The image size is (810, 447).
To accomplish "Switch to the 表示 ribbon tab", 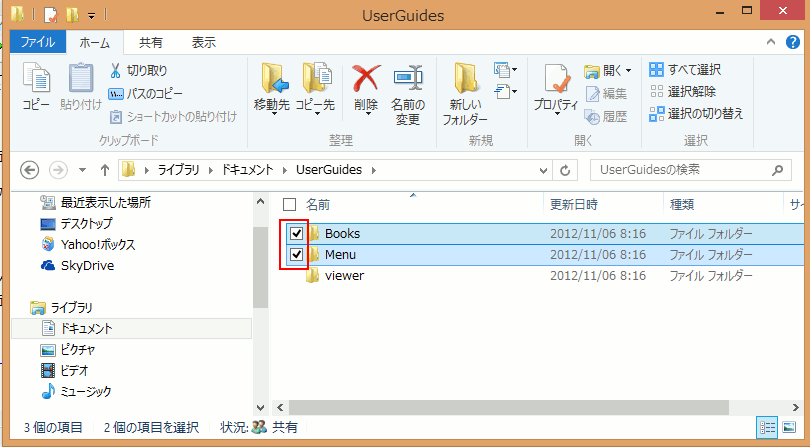I will click(203, 43).
